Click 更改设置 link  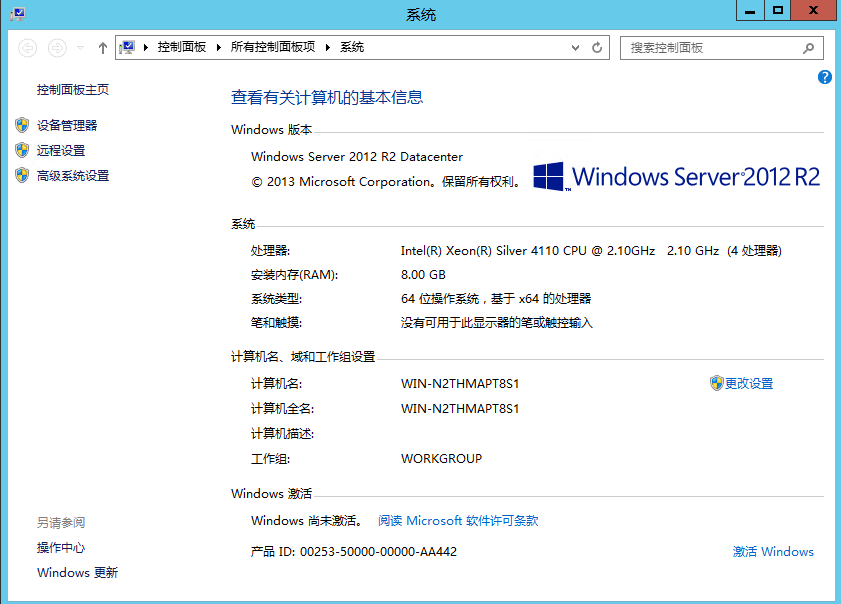pos(749,384)
